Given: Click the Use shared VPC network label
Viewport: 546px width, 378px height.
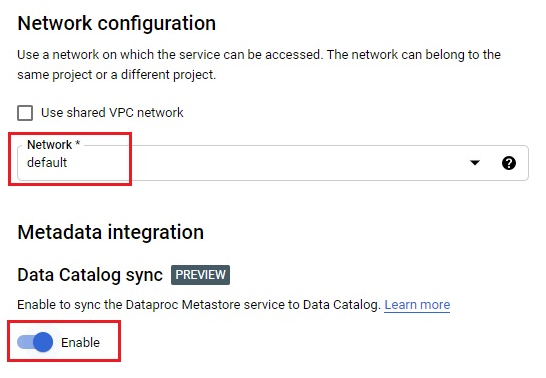Looking at the screenshot, I should [x=112, y=113].
